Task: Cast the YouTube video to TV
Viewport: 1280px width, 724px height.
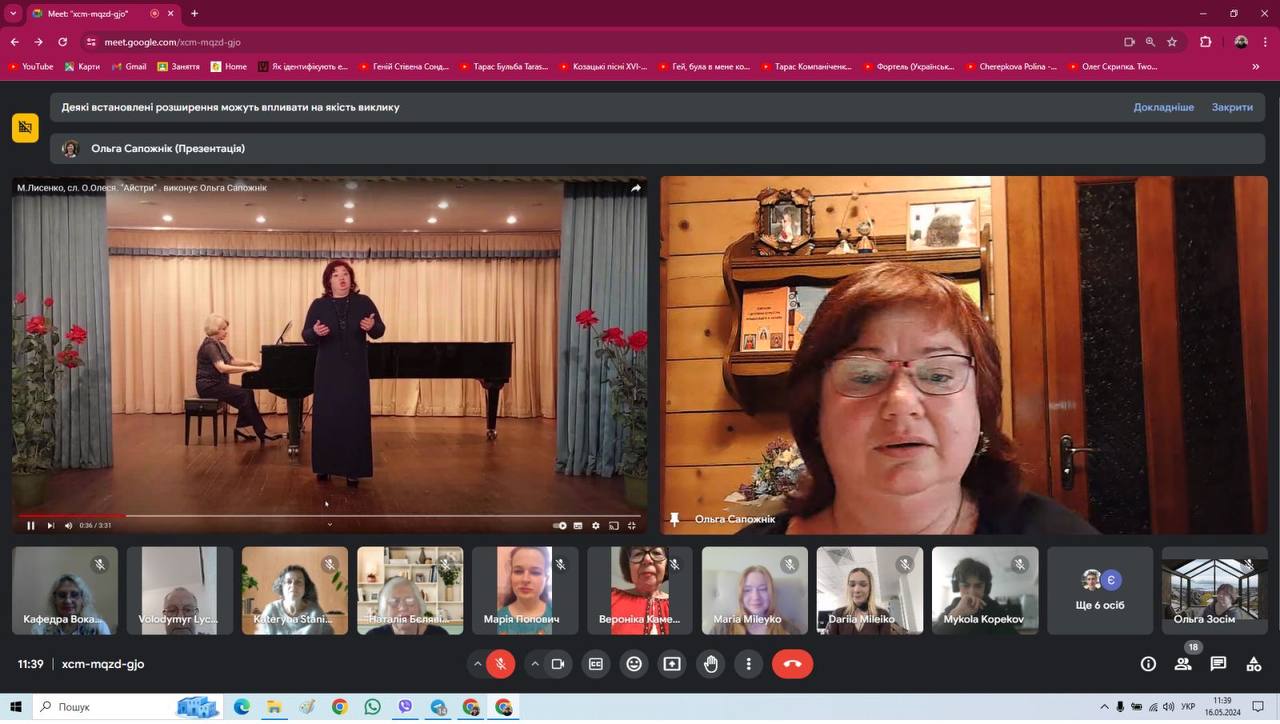Action: pos(614,525)
